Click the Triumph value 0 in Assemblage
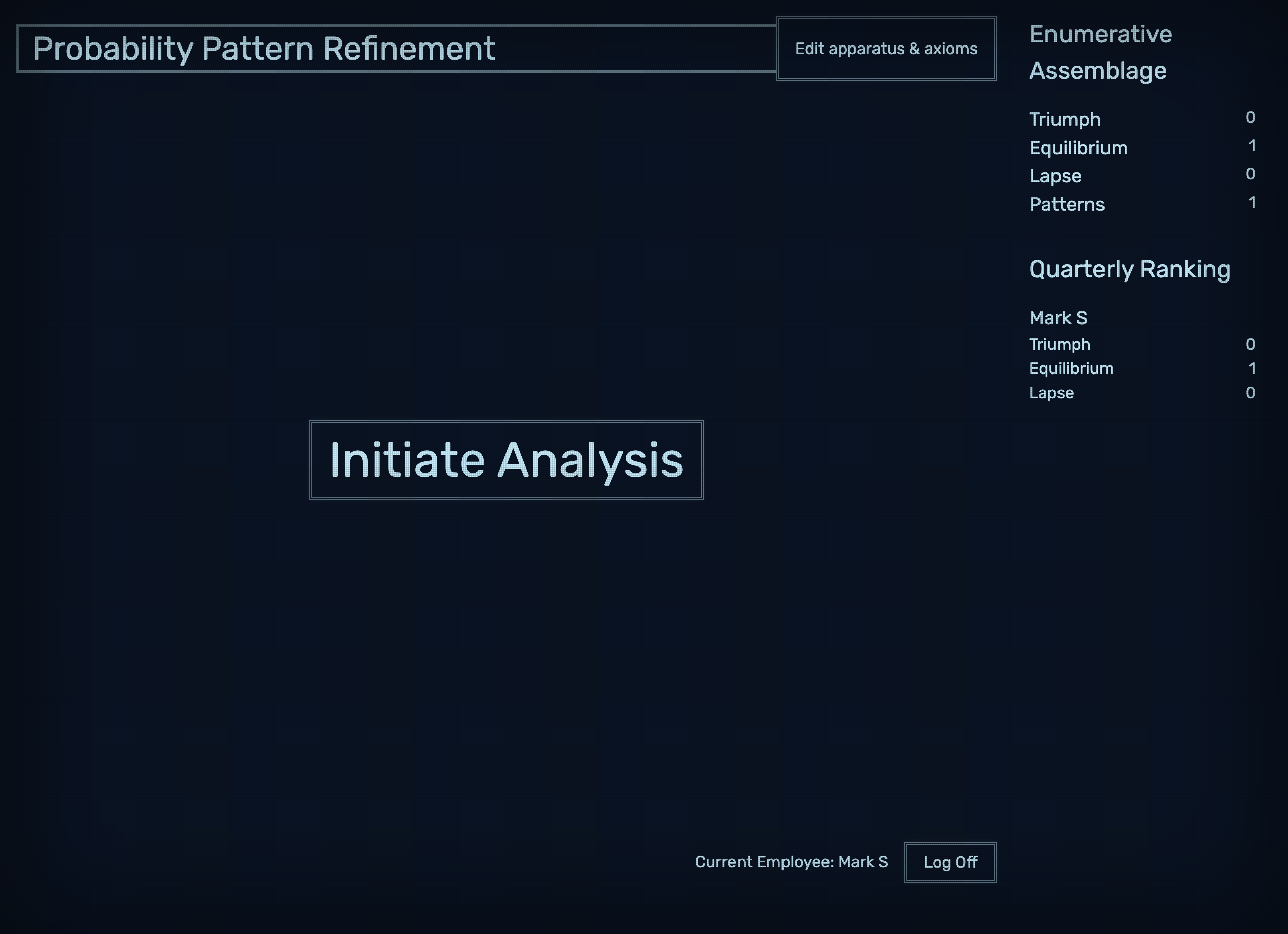Viewport: 1288px width, 934px height. (x=1250, y=118)
